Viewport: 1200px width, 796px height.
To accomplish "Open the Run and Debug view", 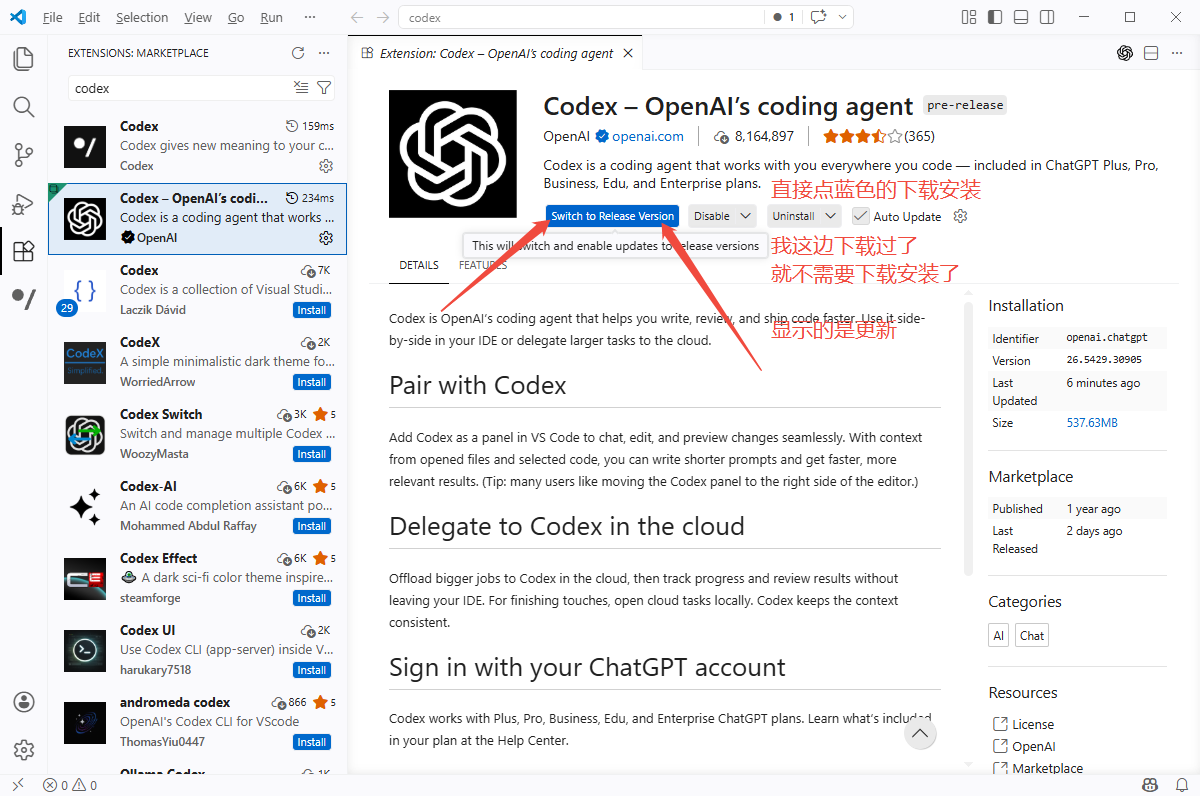I will point(23,203).
